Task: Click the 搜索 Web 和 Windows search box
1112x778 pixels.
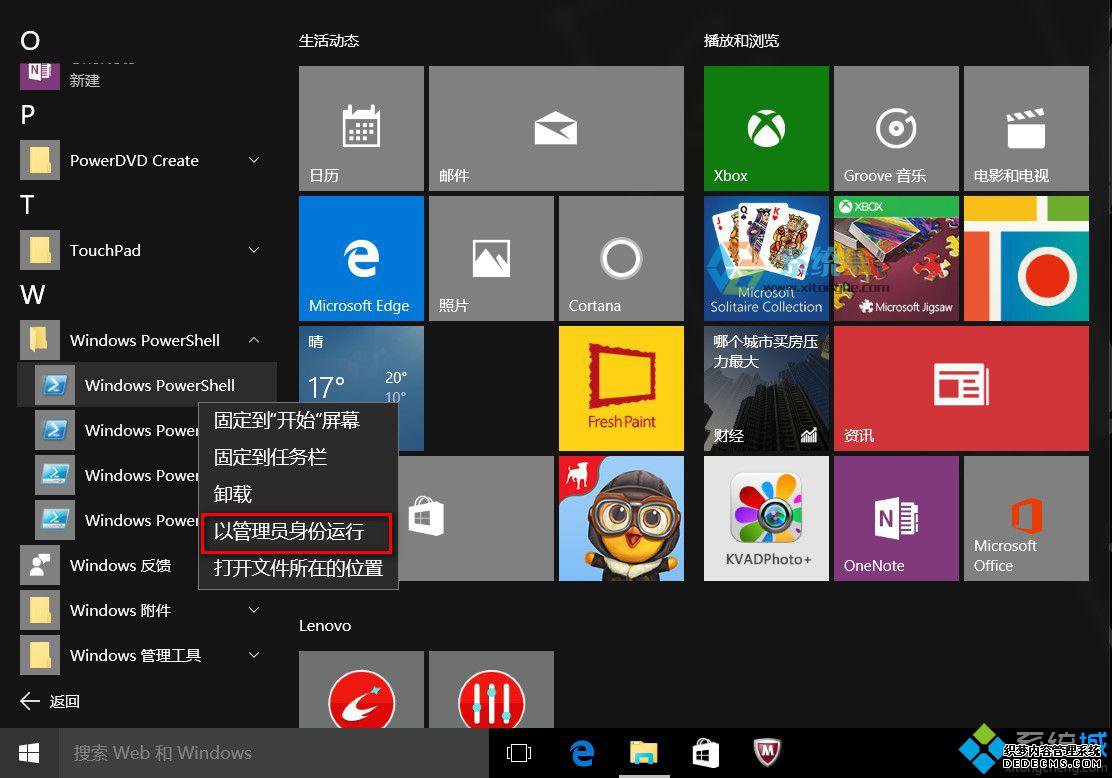Action: coord(274,753)
